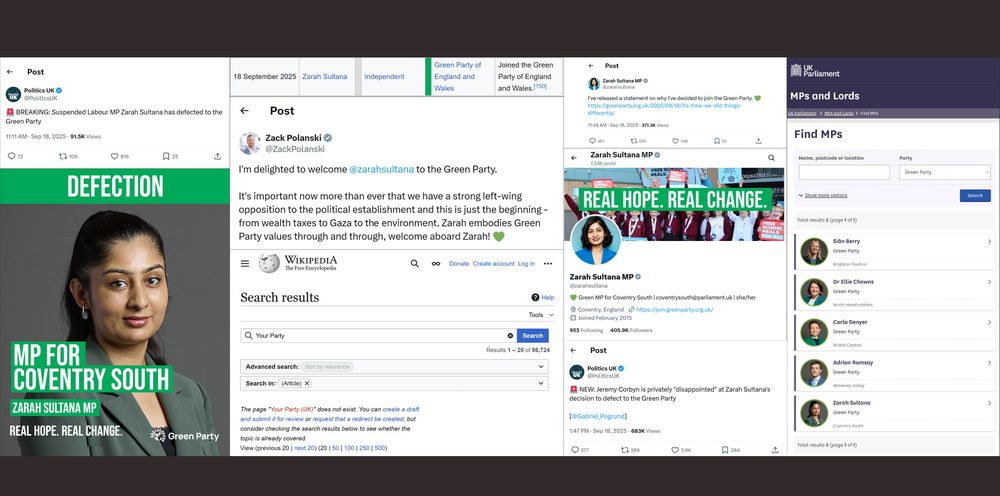Click the Wikipedia header magnifier search icon
Image resolution: width=1000 pixels, height=496 pixels.
[415, 263]
